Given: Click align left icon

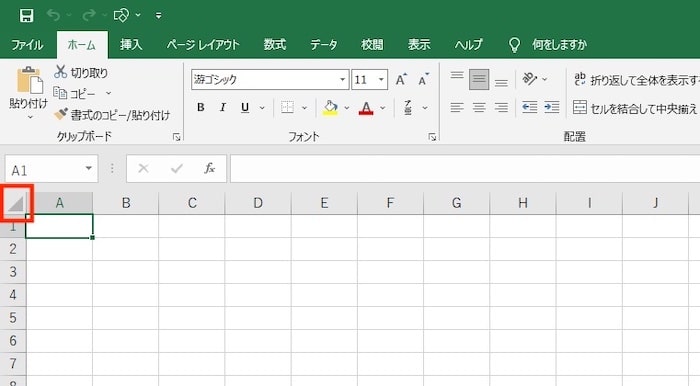Looking at the screenshot, I should (x=457, y=108).
